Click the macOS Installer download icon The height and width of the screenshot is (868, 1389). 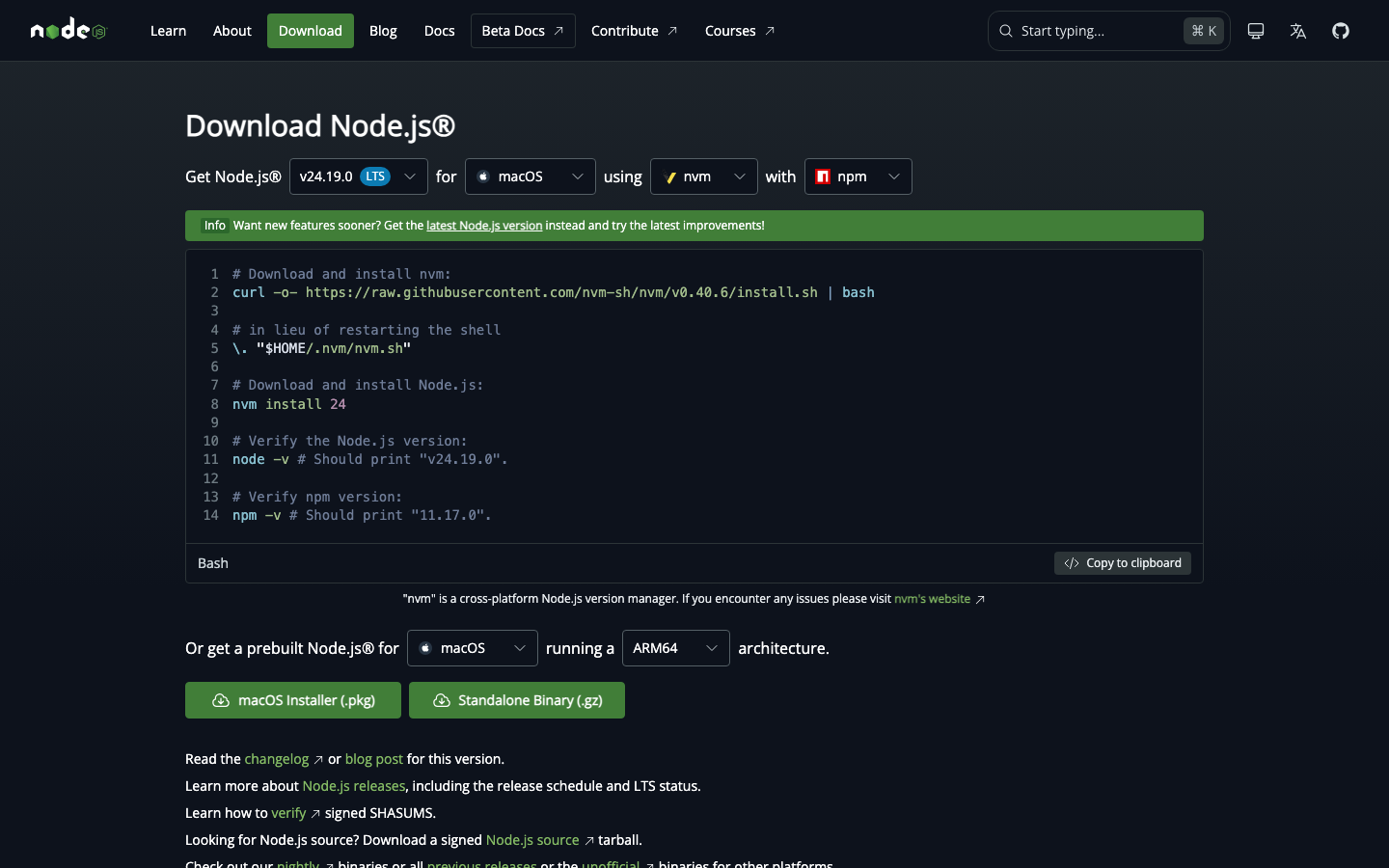pos(221,700)
